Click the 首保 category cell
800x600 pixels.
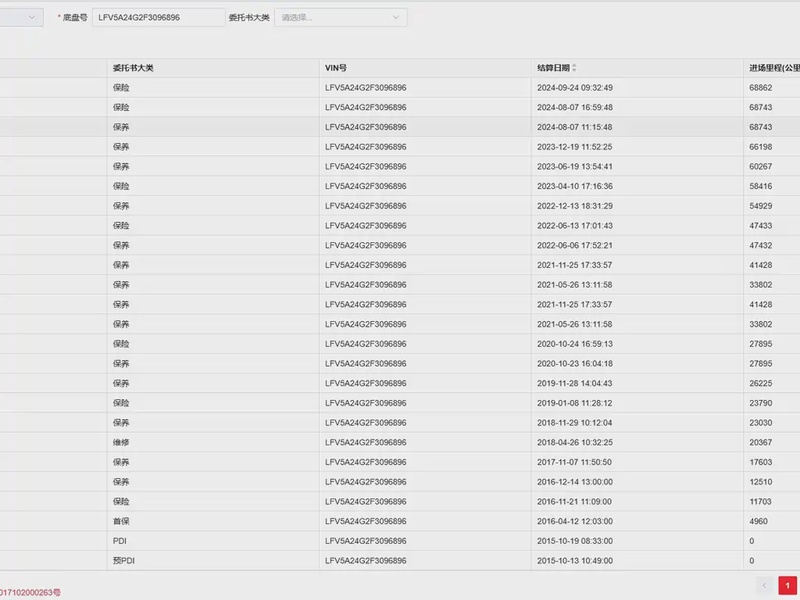click(x=121, y=521)
